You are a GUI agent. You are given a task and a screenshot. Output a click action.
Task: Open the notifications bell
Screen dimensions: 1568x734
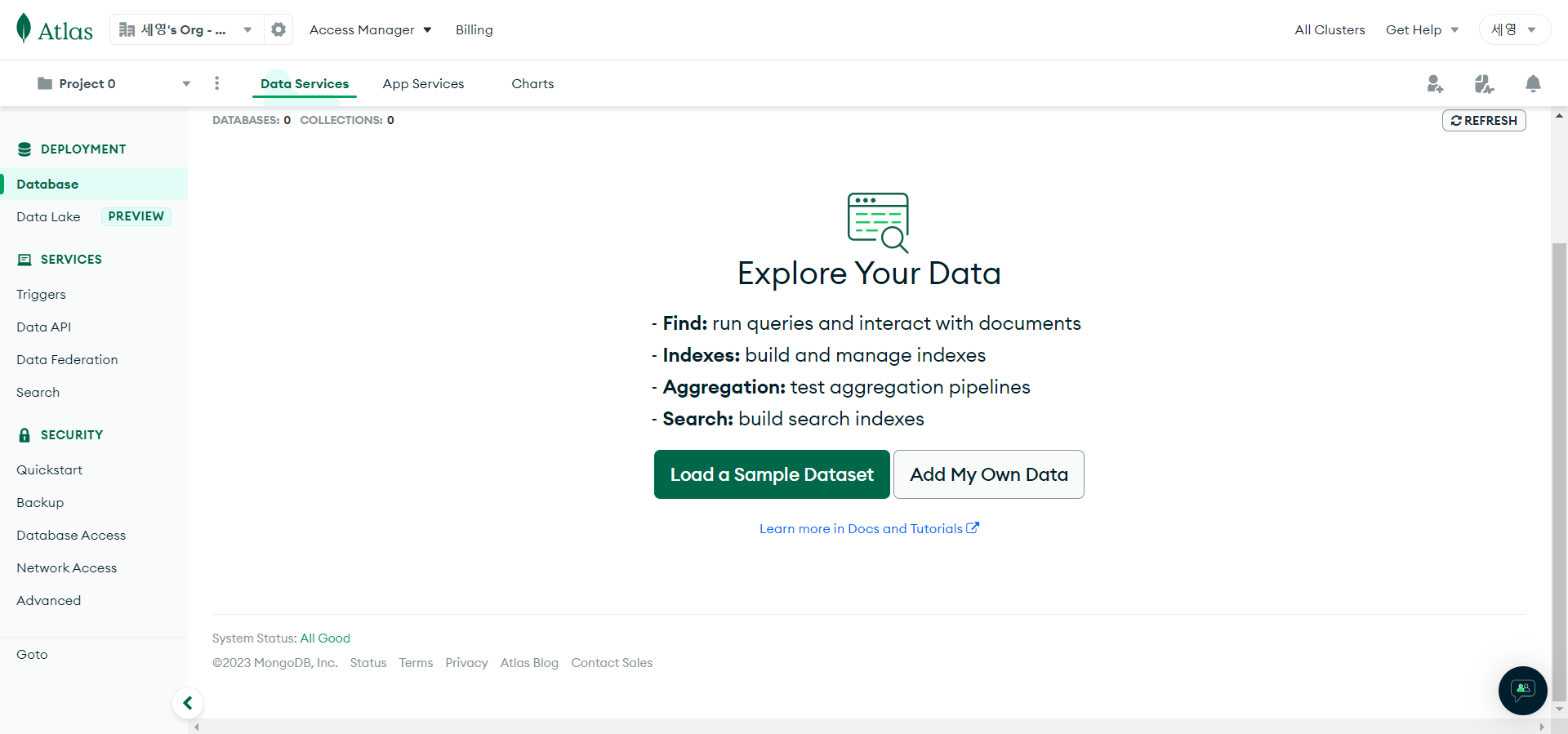click(x=1533, y=83)
